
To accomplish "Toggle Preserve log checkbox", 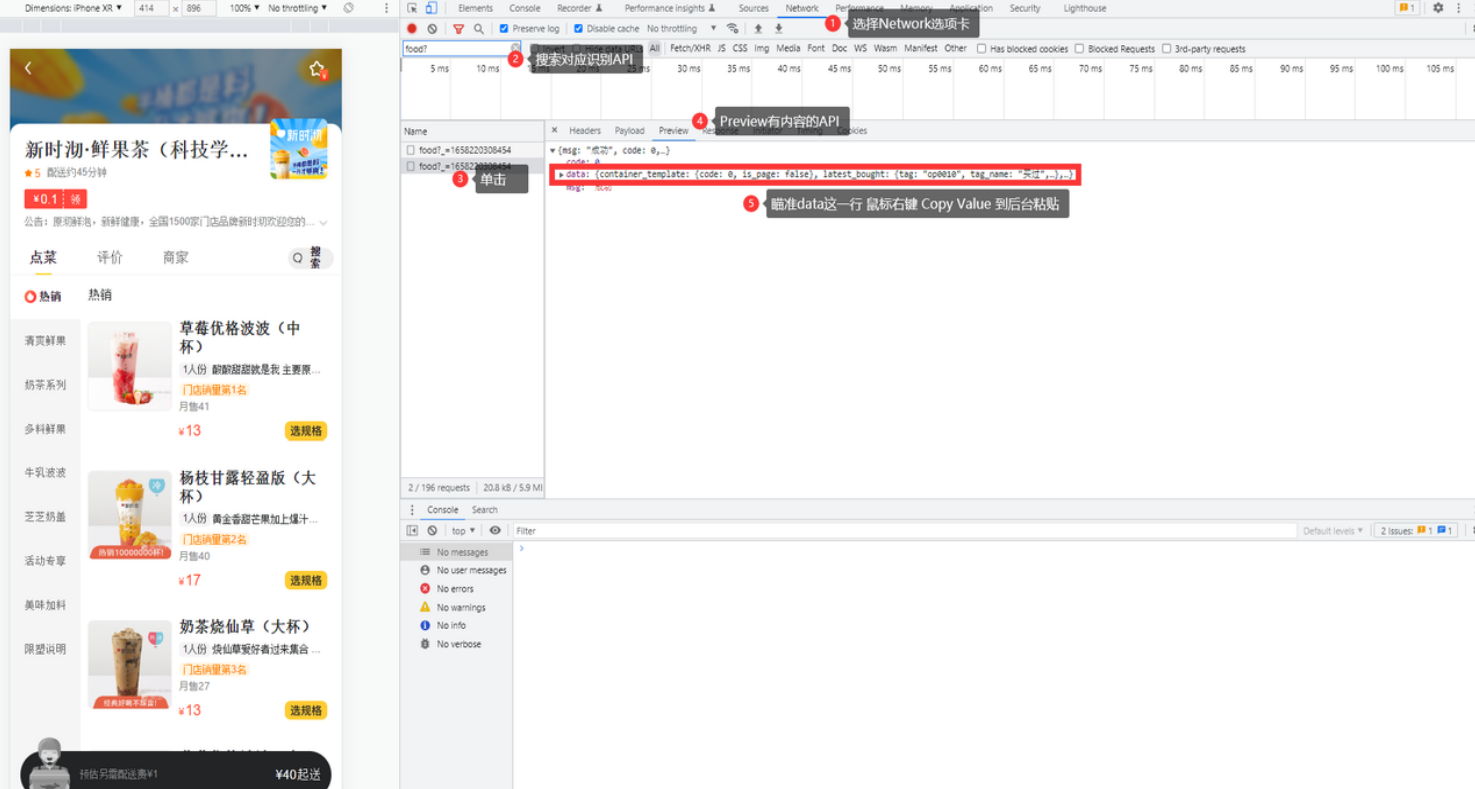I will (504, 29).
